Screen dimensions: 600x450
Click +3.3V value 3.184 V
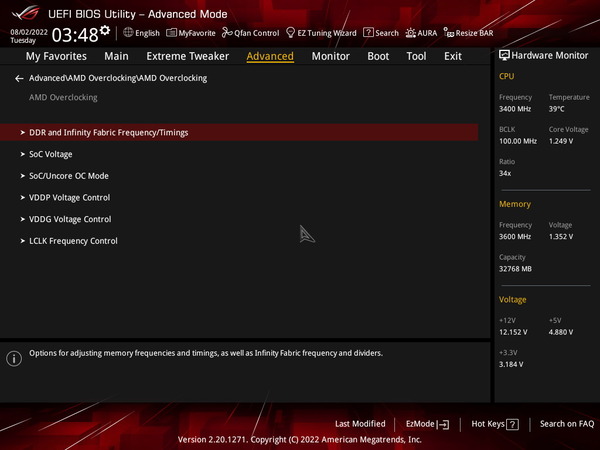[x=511, y=364]
